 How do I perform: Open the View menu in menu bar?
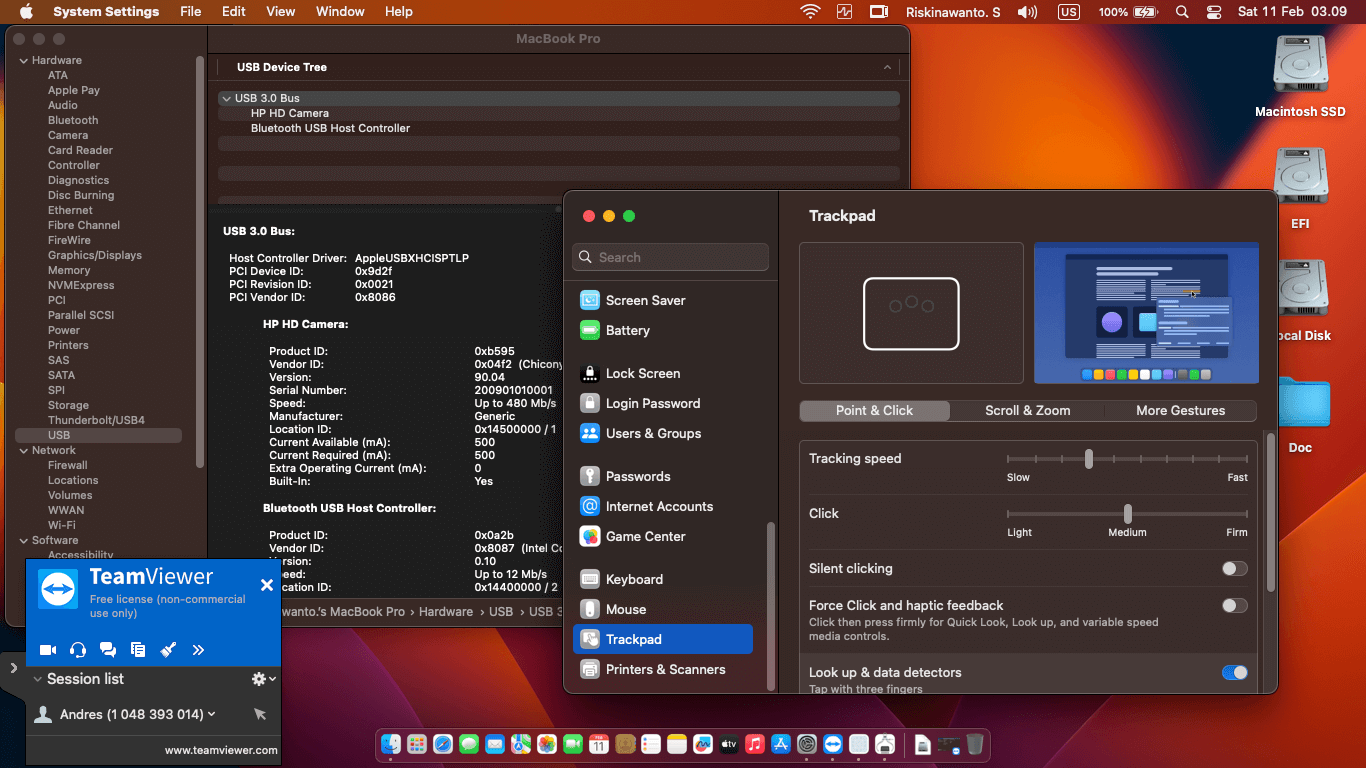click(281, 12)
